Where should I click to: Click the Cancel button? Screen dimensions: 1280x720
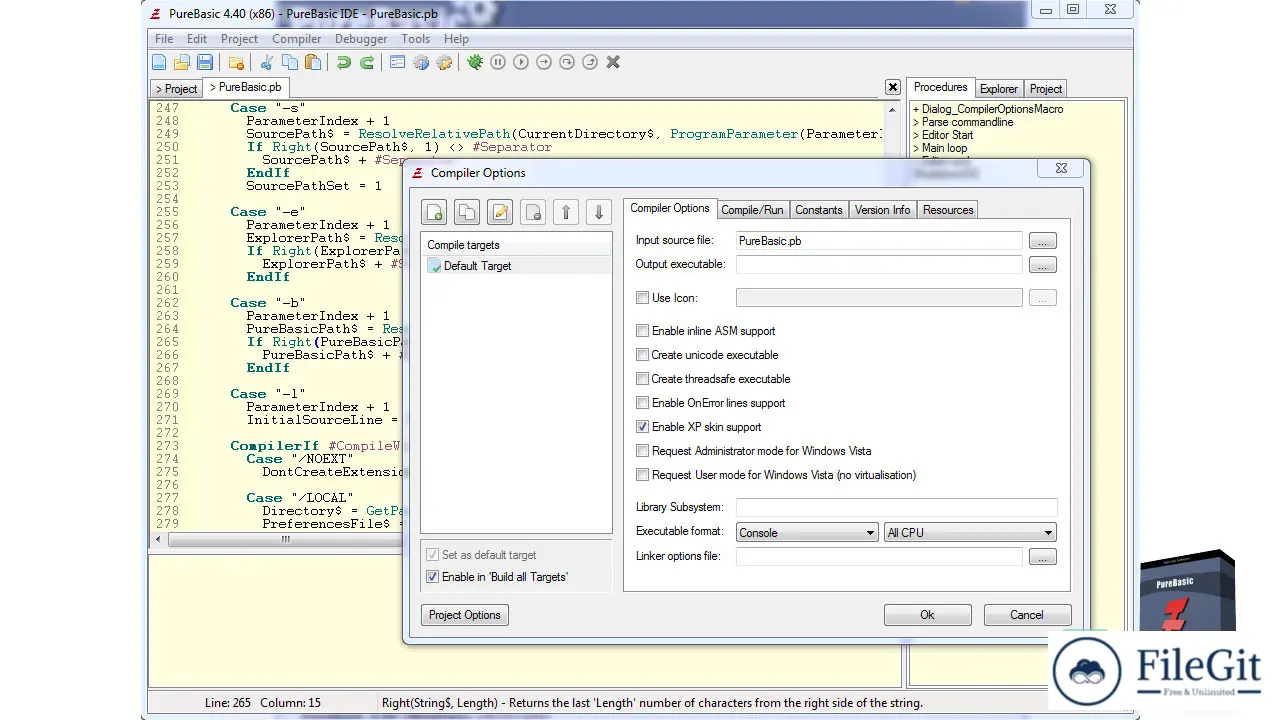pyautogui.click(x=1027, y=615)
